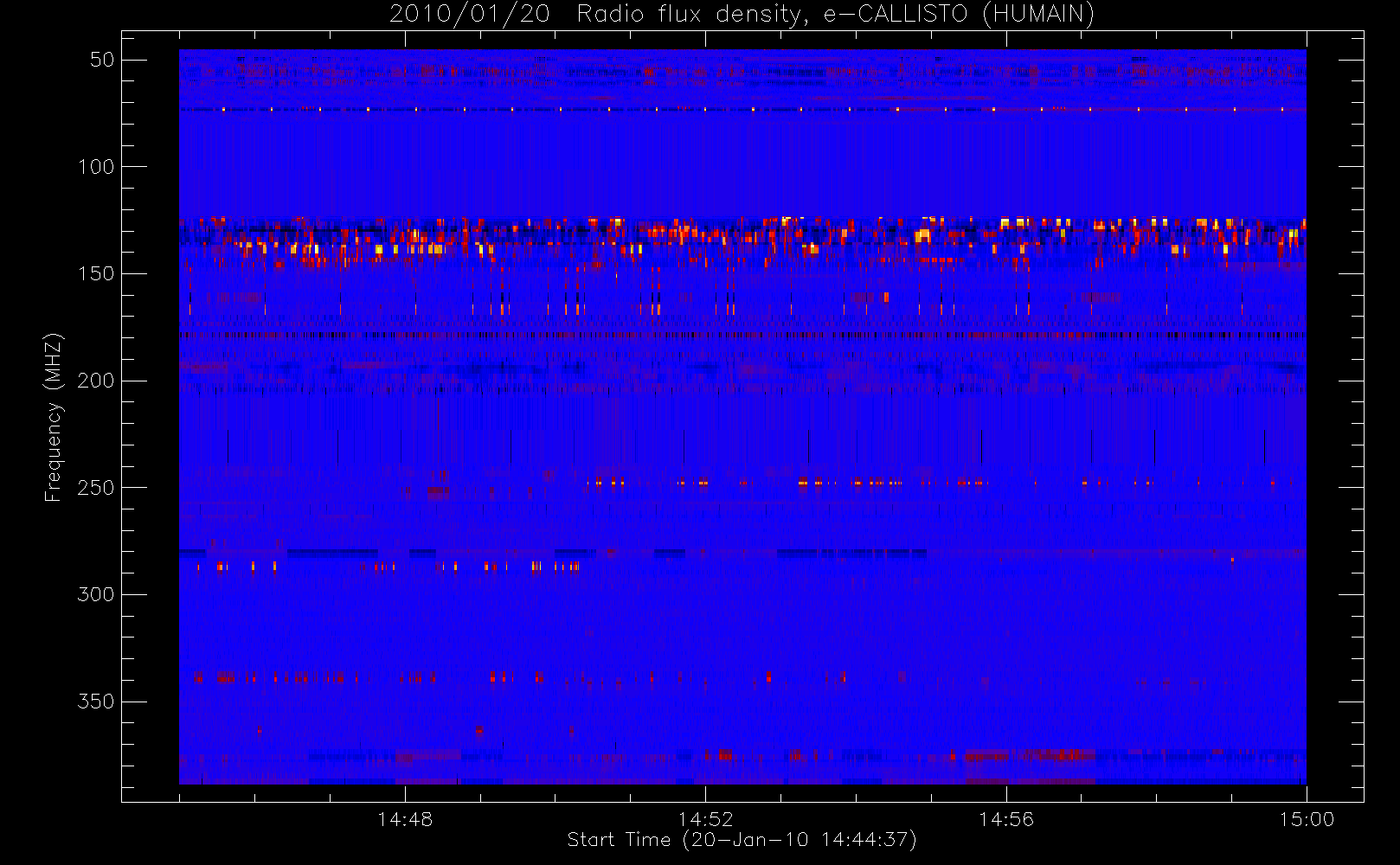Click the 150 frequency tick label
This screenshot has width=1400, height=865.
coord(96,273)
